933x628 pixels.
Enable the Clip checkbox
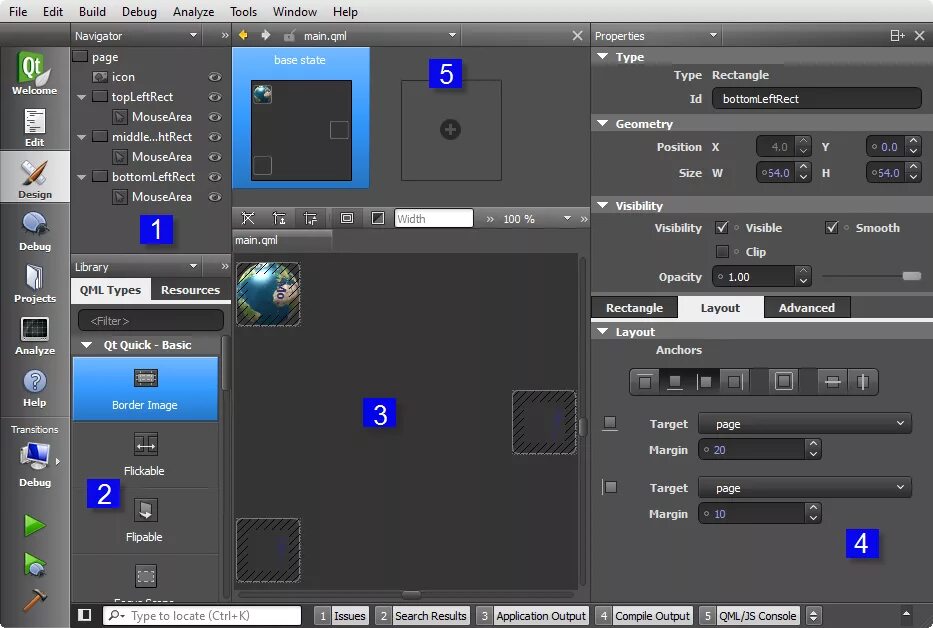(722, 251)
